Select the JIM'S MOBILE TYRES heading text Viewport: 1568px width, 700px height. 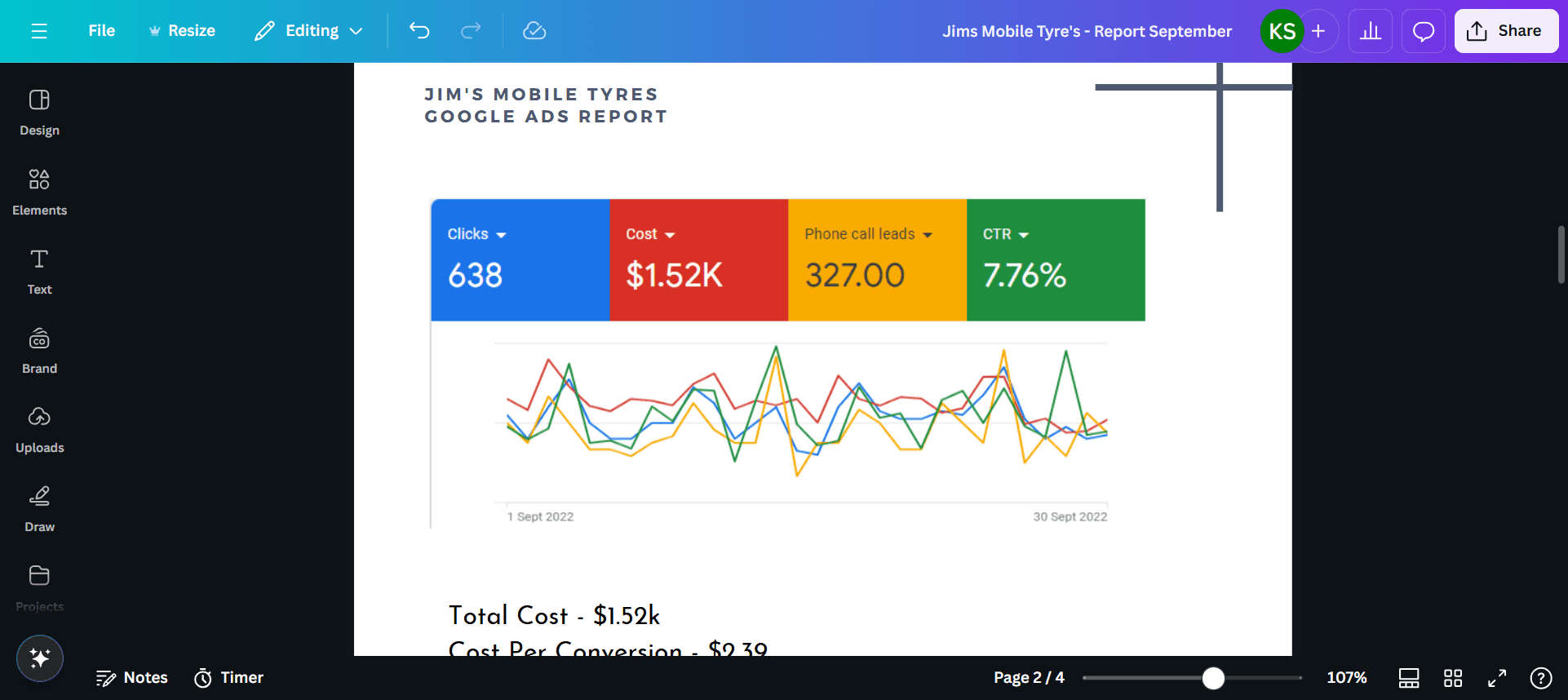click(541, 95)
